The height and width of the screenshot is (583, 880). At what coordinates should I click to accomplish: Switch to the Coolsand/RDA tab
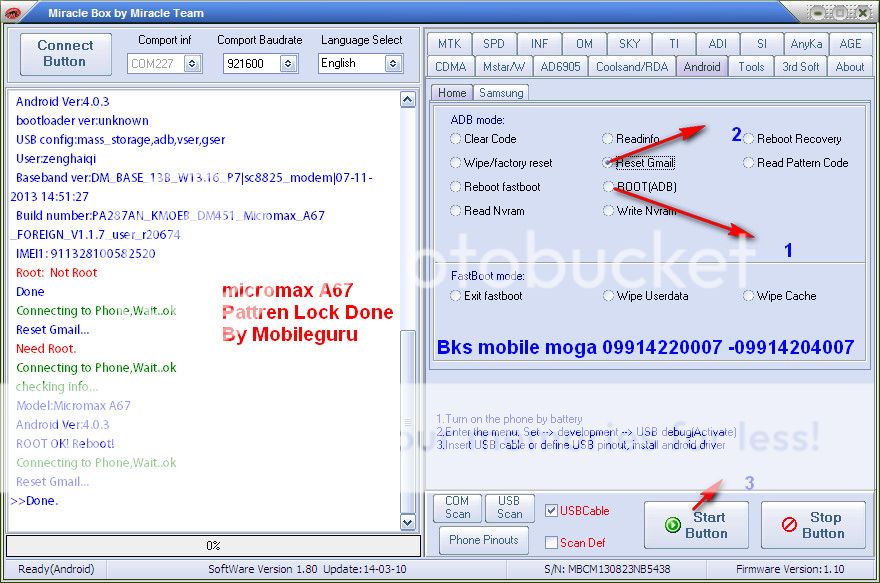click(632, 67)
